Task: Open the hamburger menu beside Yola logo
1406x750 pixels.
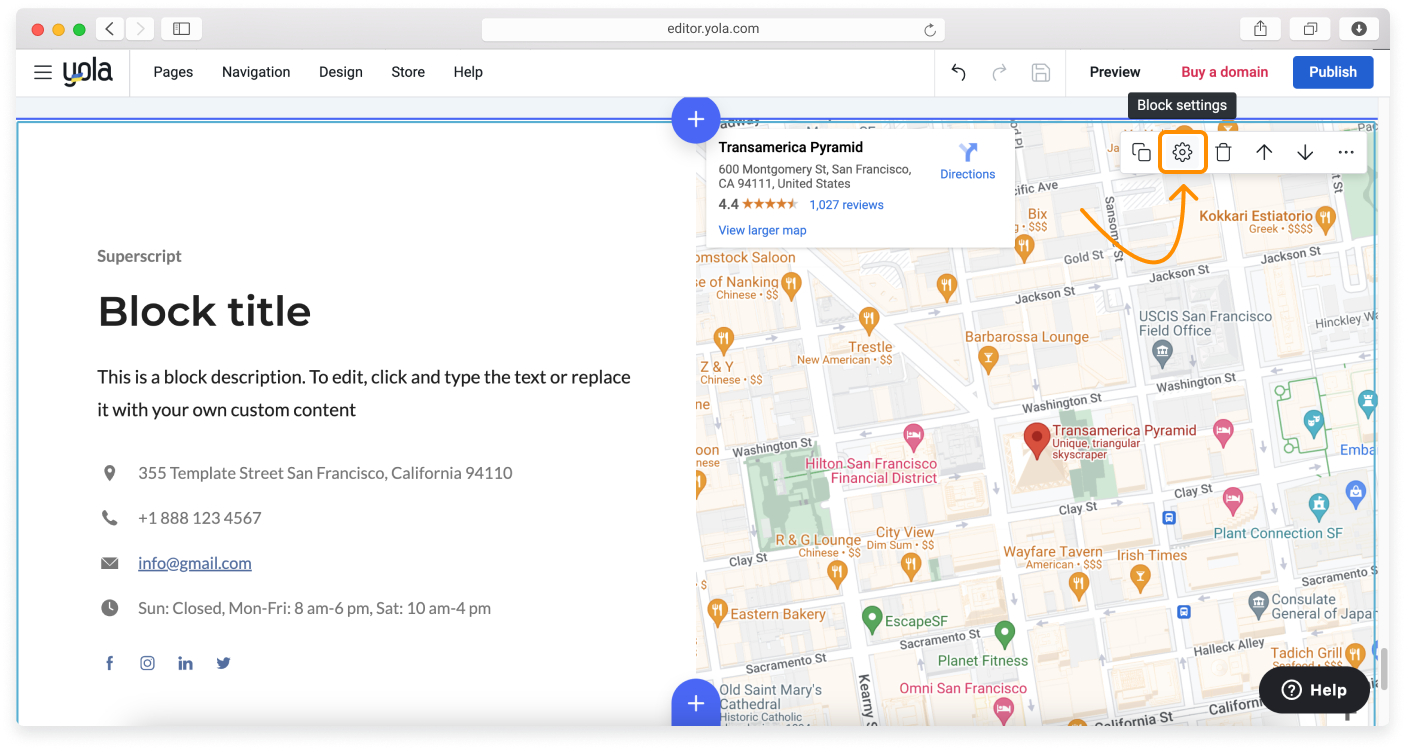Action: pos(43,72)
